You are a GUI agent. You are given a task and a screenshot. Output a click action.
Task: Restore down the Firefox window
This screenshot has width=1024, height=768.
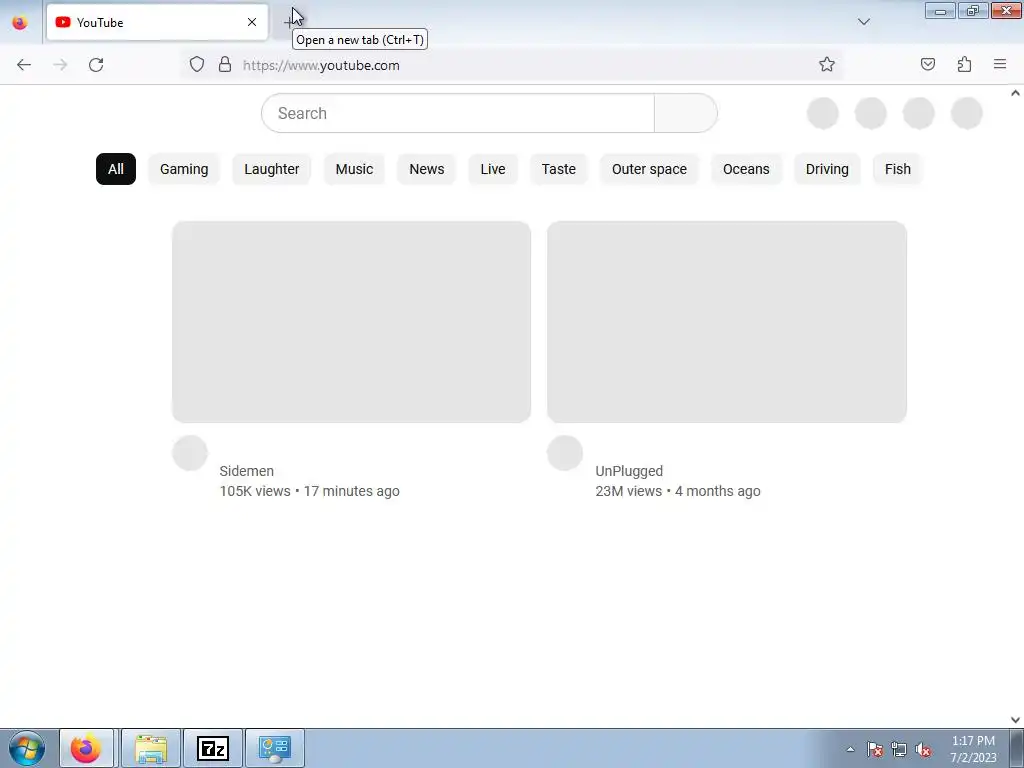(973, 11)
